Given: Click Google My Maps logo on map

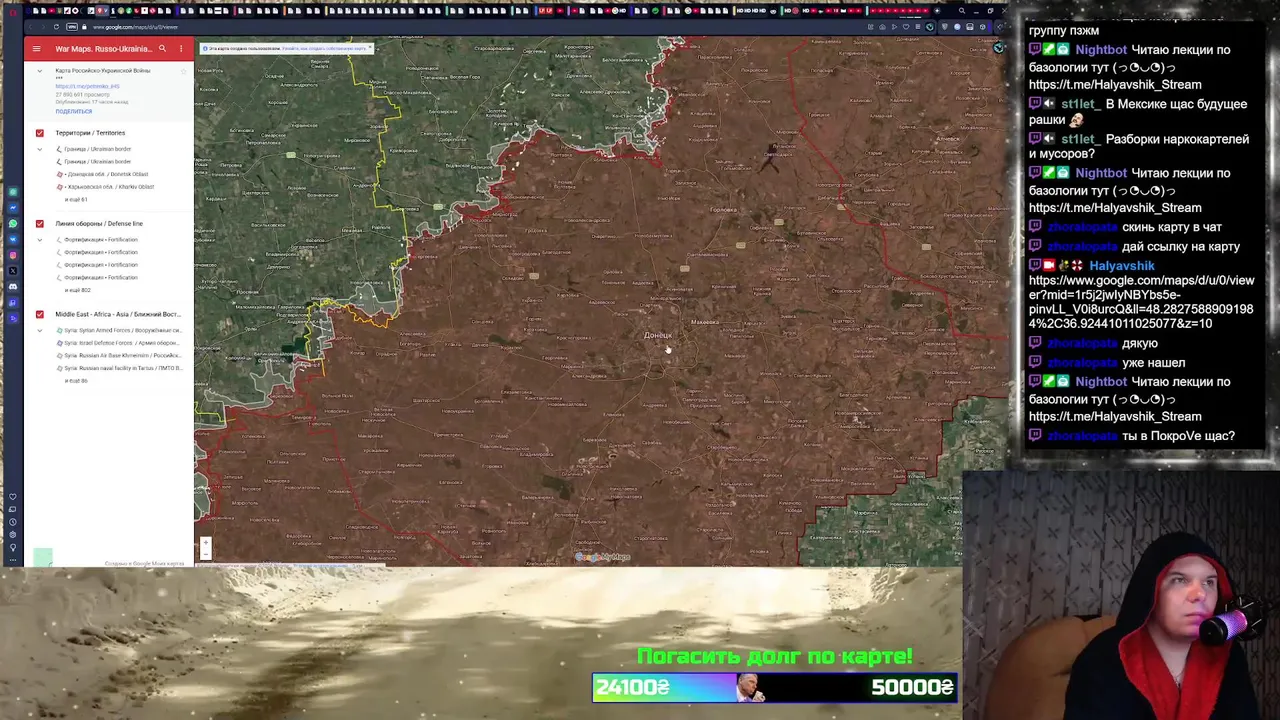Looking at the screenshot, I should [603, 557].
